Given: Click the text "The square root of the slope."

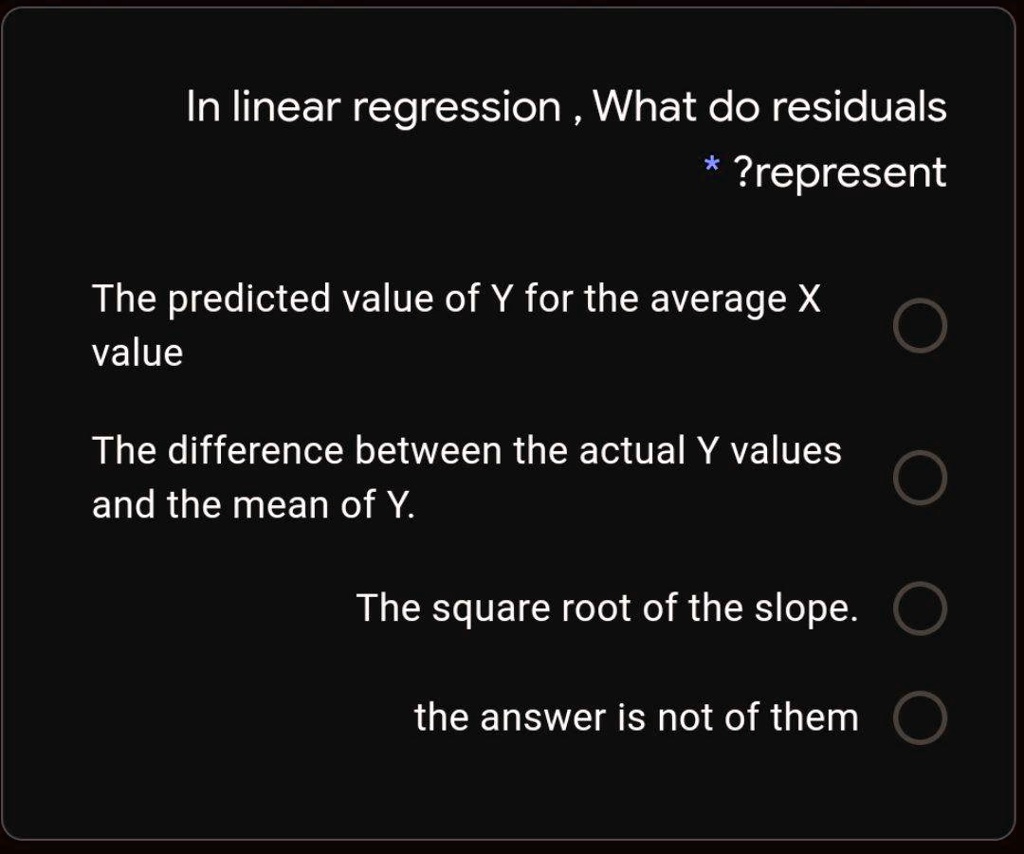Looking at the screenshot, I should [608, 607].
